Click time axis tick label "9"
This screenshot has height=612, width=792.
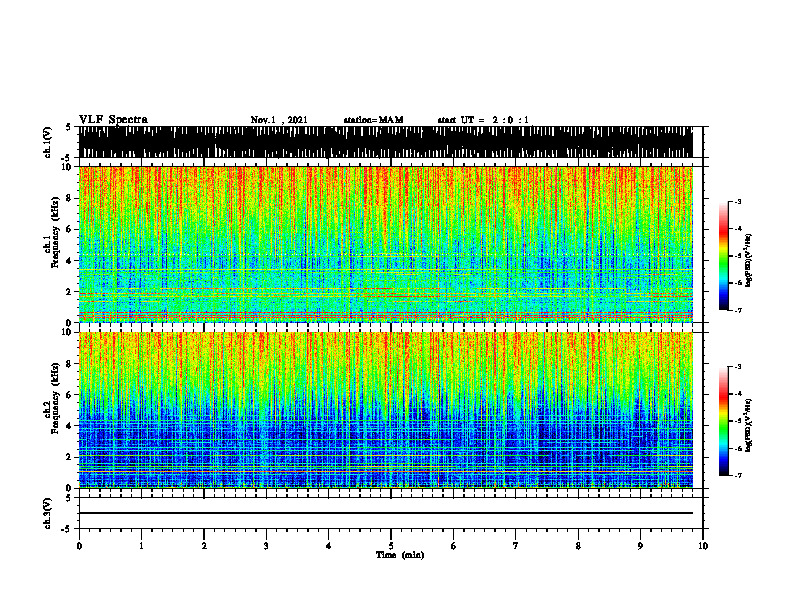pos(640,546)
